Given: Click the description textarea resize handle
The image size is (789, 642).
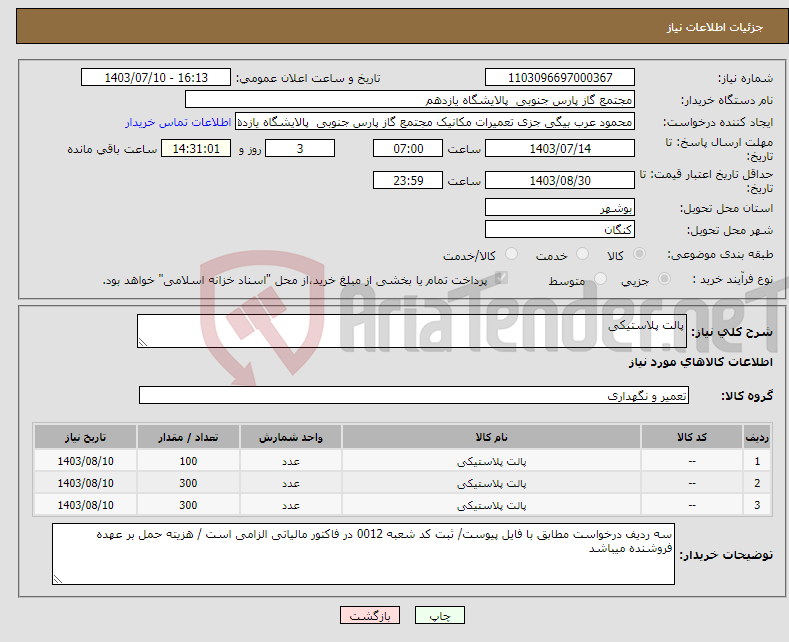Looking at the screenshot, I should click(x=143, y=342).
